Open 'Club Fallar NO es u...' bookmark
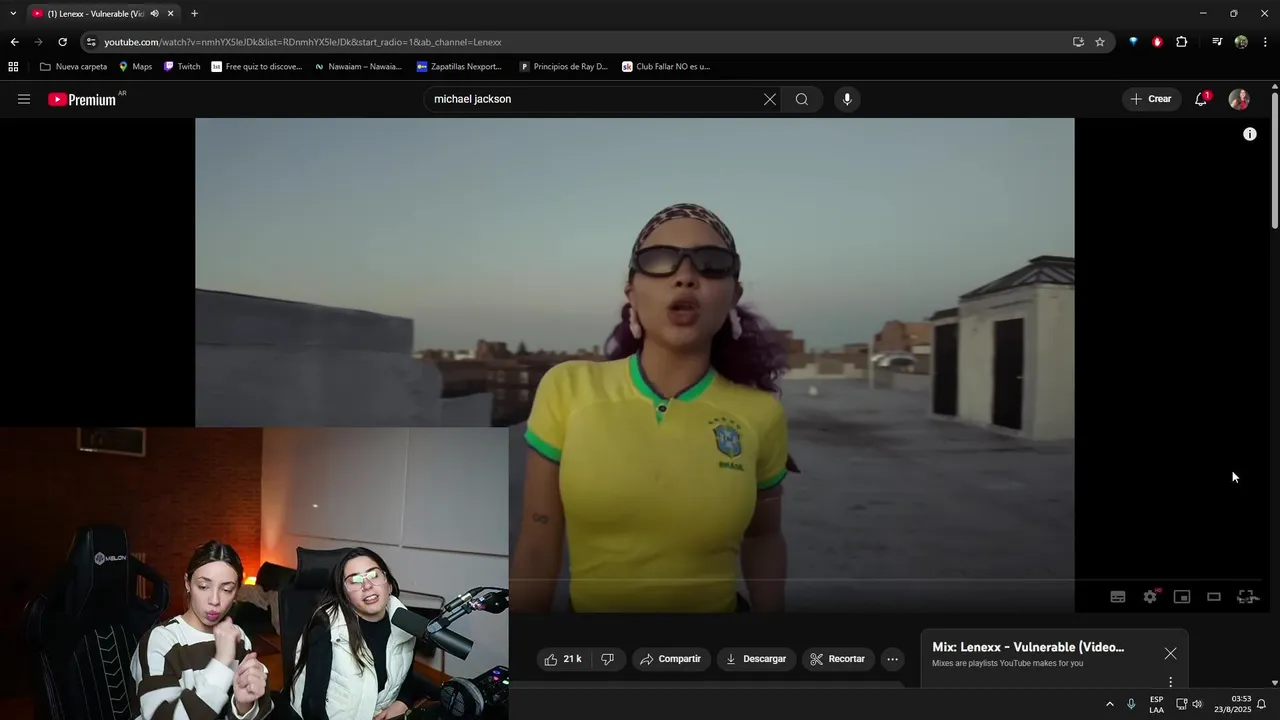Screen dimensions: 1280x720 point(665,67)
